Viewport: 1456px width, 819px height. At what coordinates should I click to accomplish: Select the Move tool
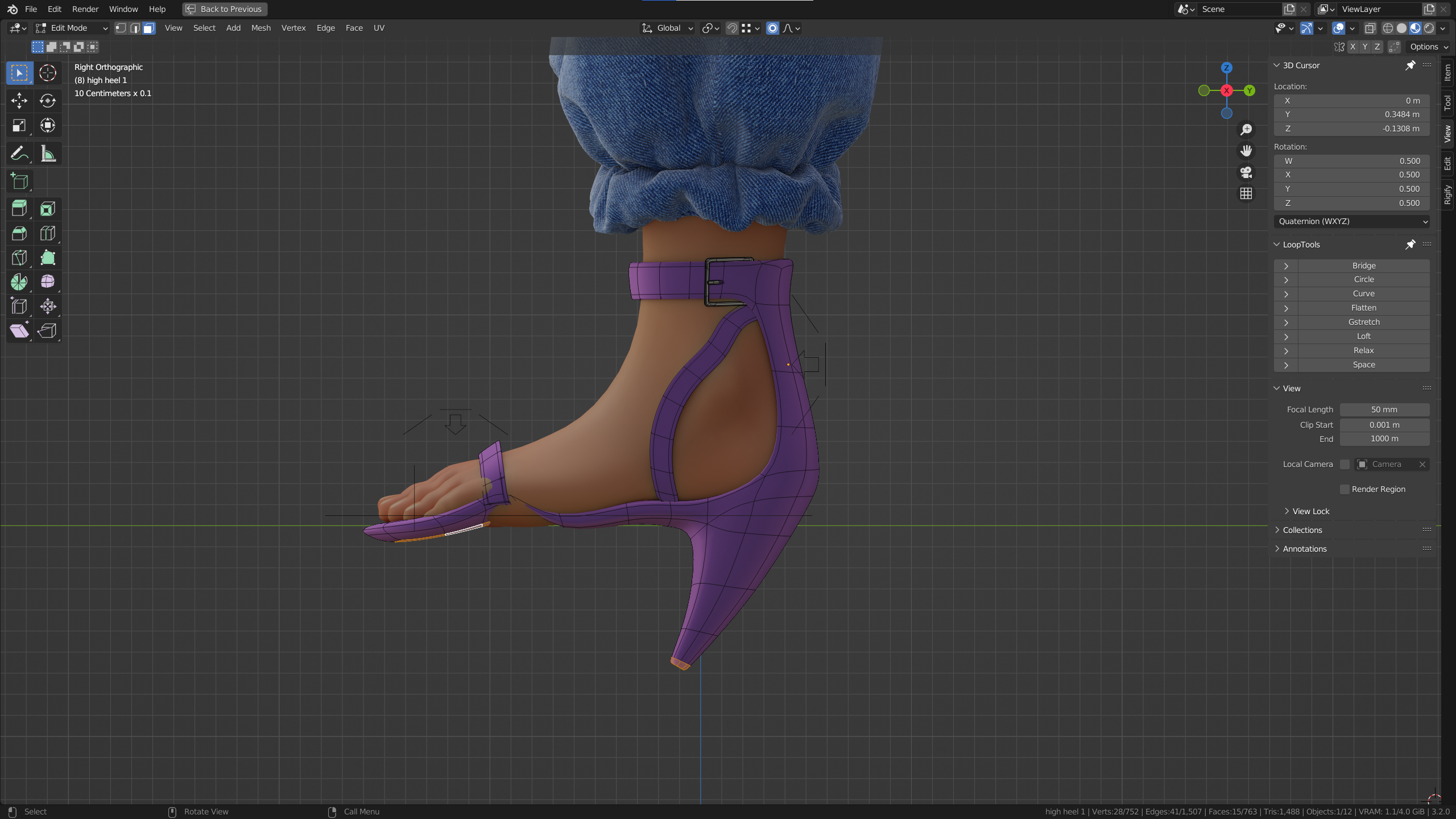pos(19,101)
